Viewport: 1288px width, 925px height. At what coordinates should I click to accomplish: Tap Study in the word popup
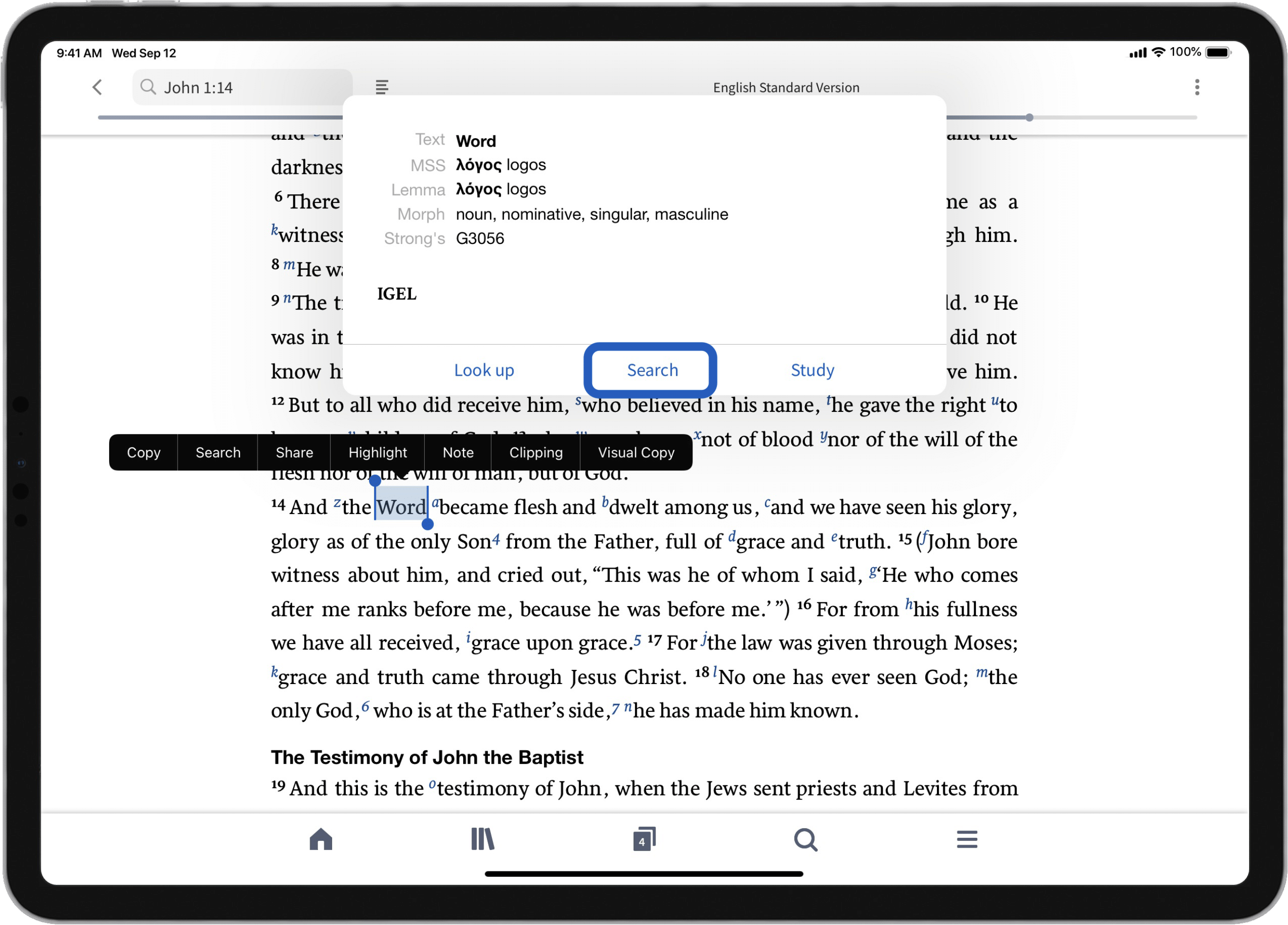tap(812, 370)
